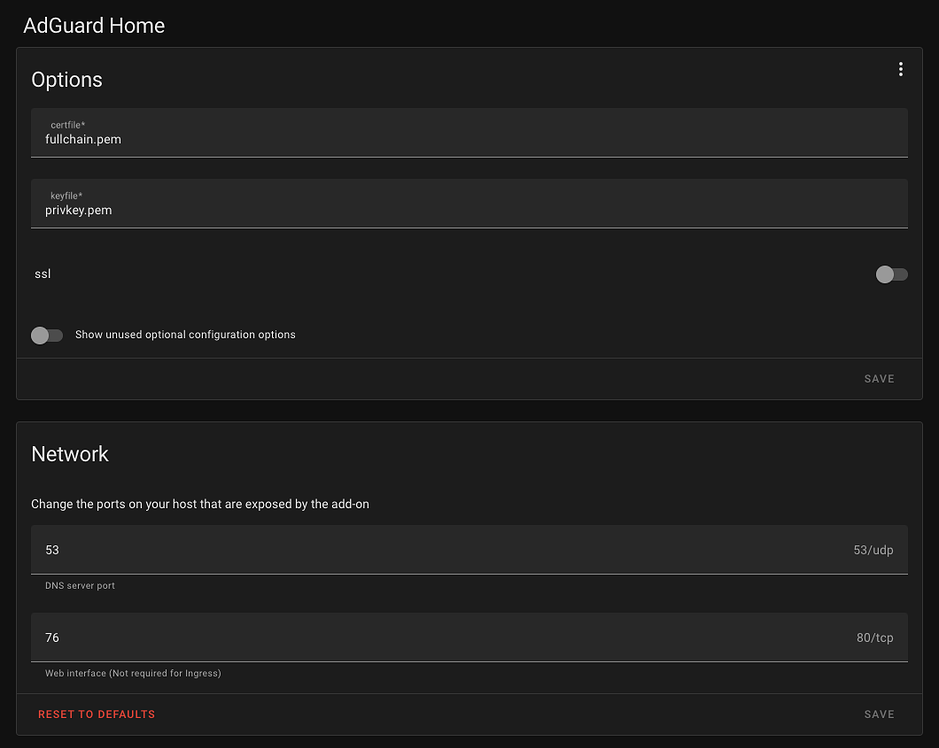Select the AdGuard Home page title
Viewport: 939px width, 748px height.
coord(93,25)
